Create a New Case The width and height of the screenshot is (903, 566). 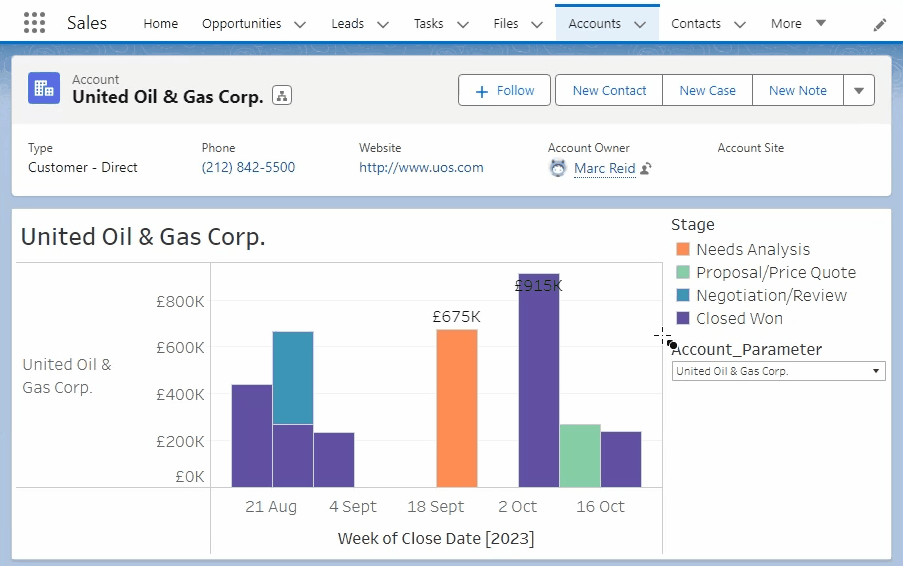tap(707, 90)
